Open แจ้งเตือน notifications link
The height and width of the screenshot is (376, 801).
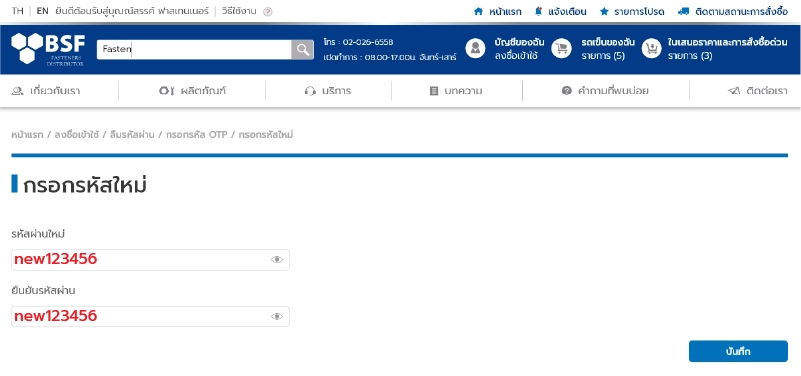pos(567,11)
